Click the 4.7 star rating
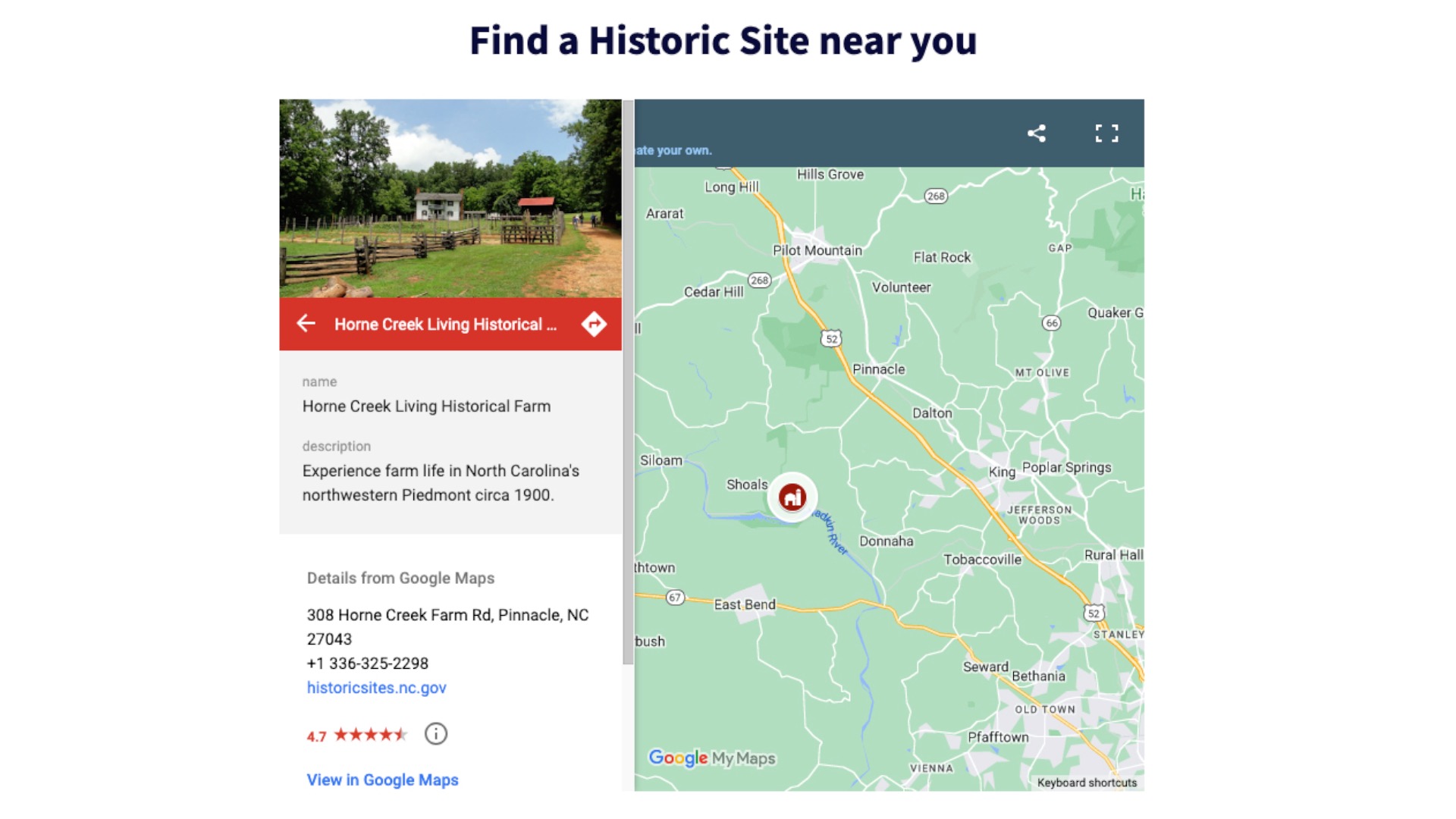This screenshot has width=1456, height=819. point(357,735)
